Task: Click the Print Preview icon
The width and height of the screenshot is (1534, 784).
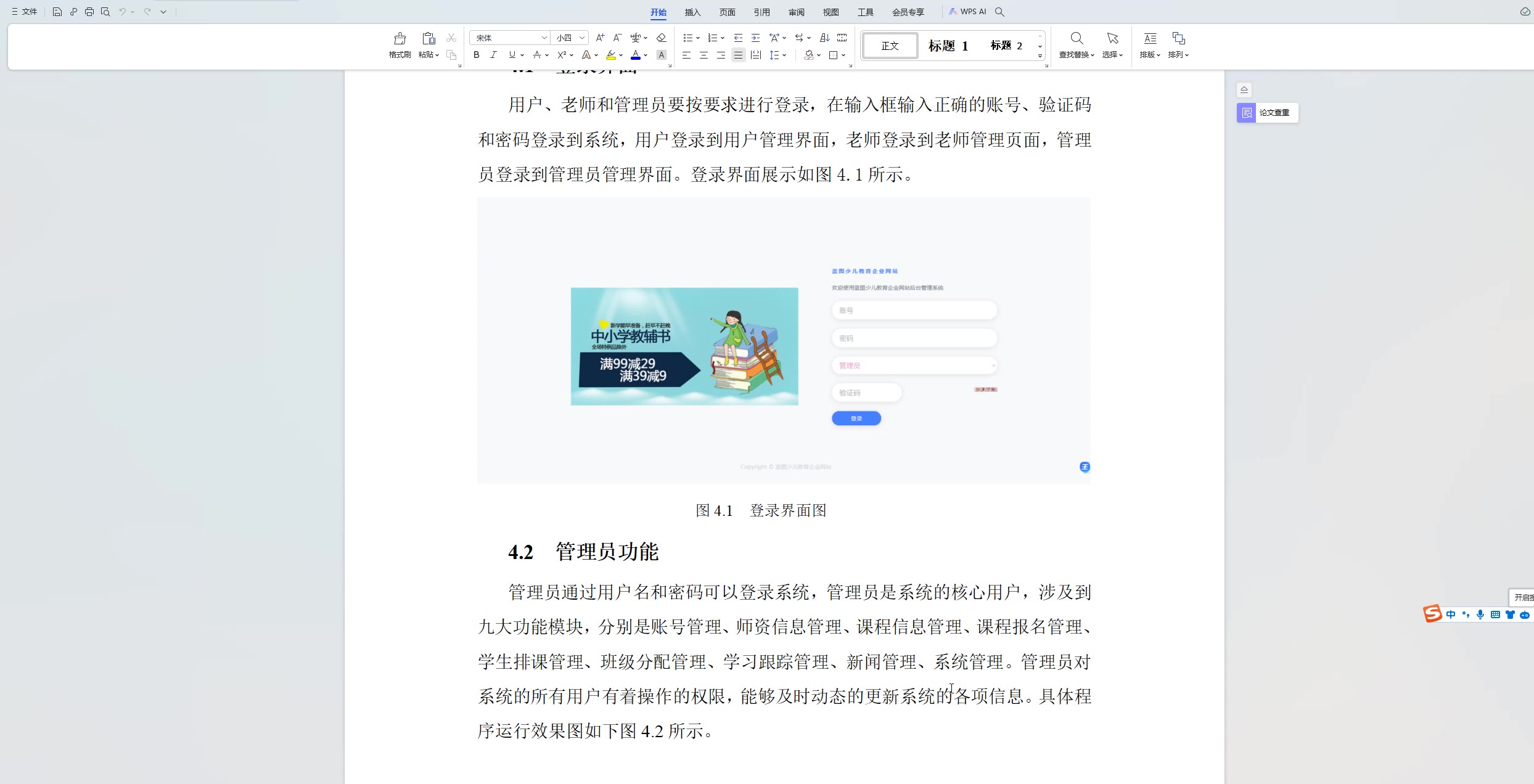Action: pyautogui.click(x=105, y=12)
